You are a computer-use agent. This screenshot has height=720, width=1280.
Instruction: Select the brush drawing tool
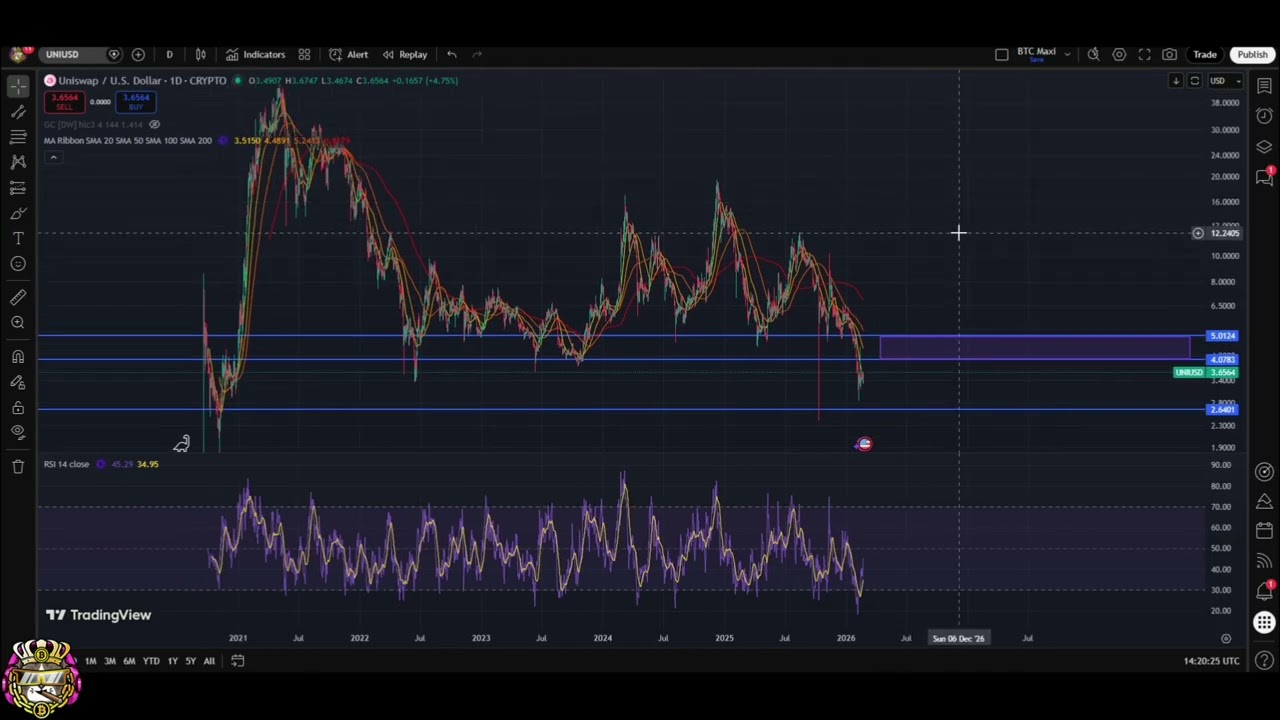tap(18, 213)
